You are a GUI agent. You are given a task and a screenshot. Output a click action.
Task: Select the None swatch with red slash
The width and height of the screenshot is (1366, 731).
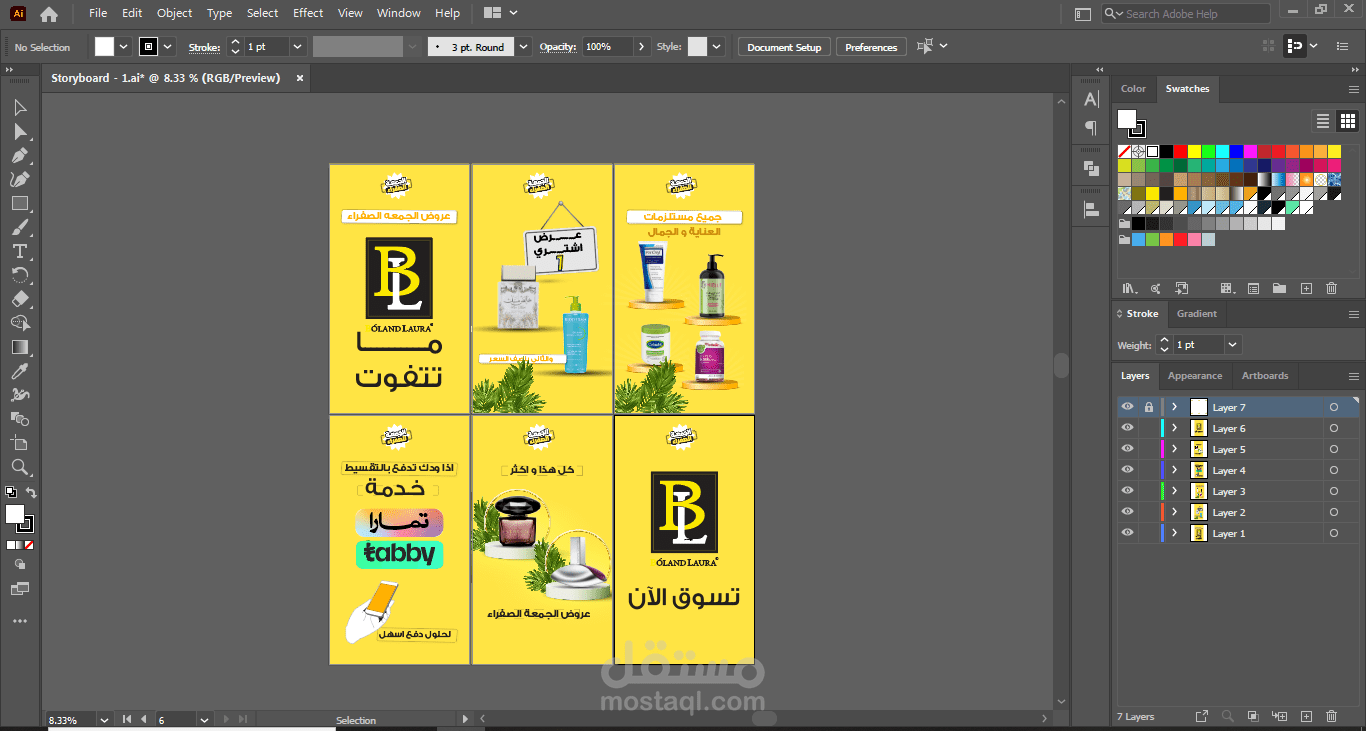click(1124, 151)
